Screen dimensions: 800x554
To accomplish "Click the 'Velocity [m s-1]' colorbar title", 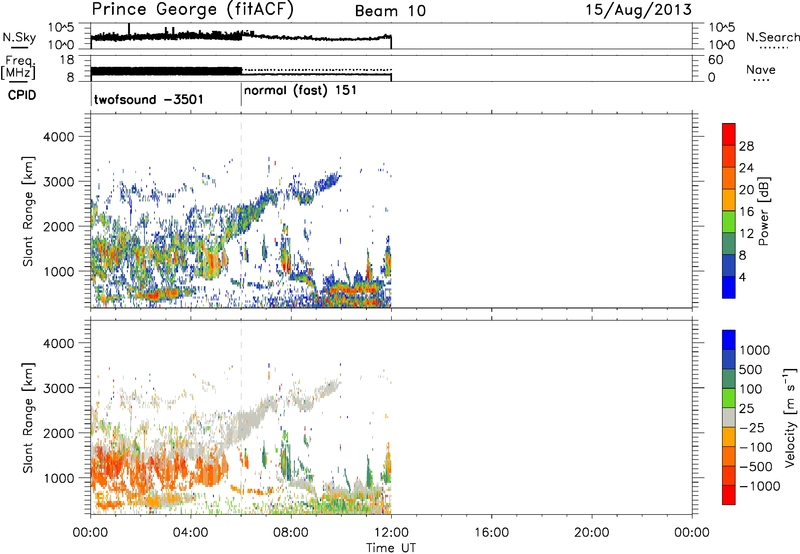I will tap(790, 417).
